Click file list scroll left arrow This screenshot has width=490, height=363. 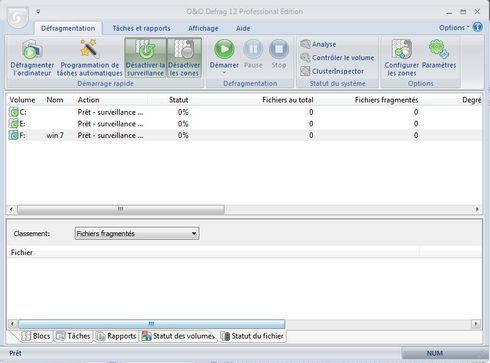click(12, 324)
